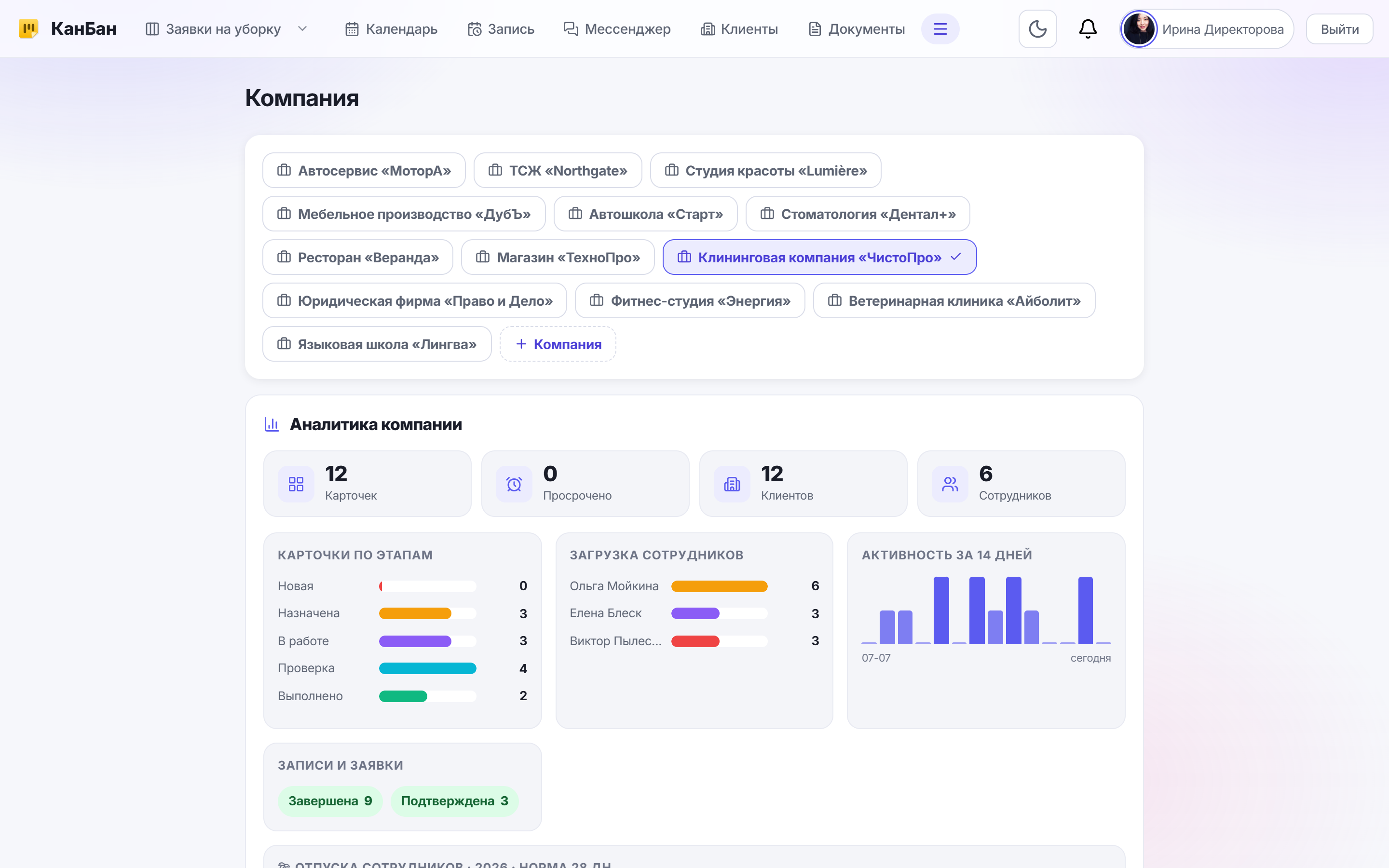Click Ирина Директорова avatar picture

1139,29
